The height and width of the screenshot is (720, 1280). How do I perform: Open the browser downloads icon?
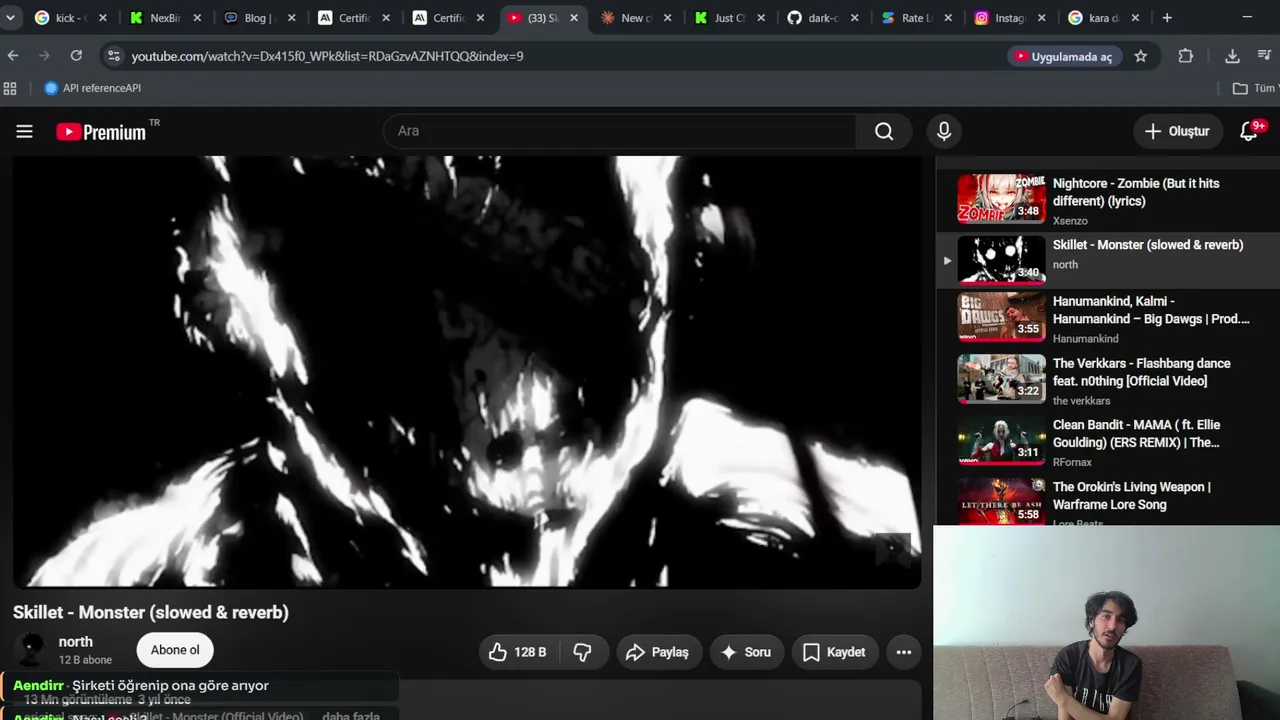click(x=1232, y=56)
